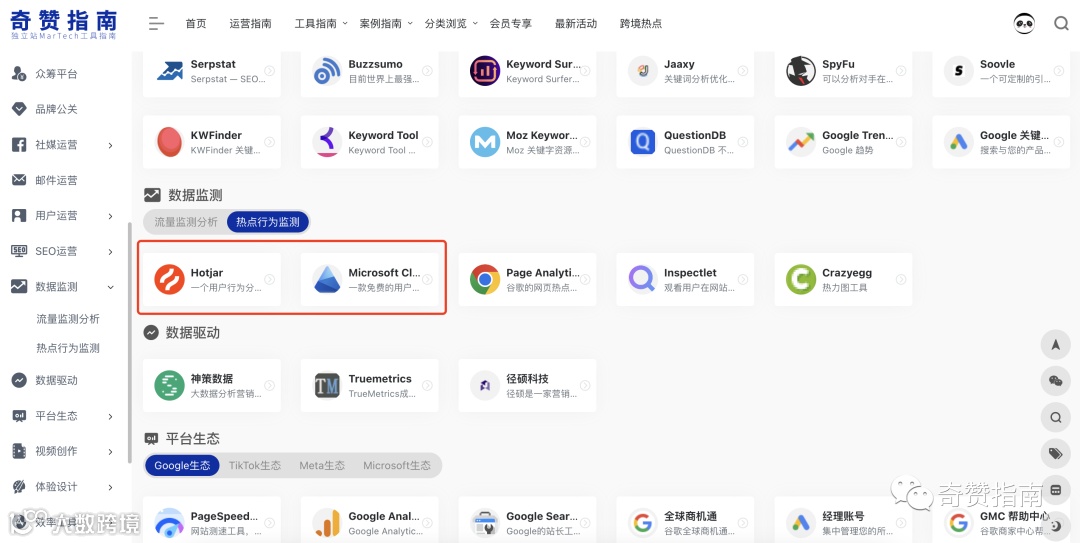Click the hamburger menu collapse icon
Image resolution: width=1080 pixels, height=543 pixels.
(156, 23)
